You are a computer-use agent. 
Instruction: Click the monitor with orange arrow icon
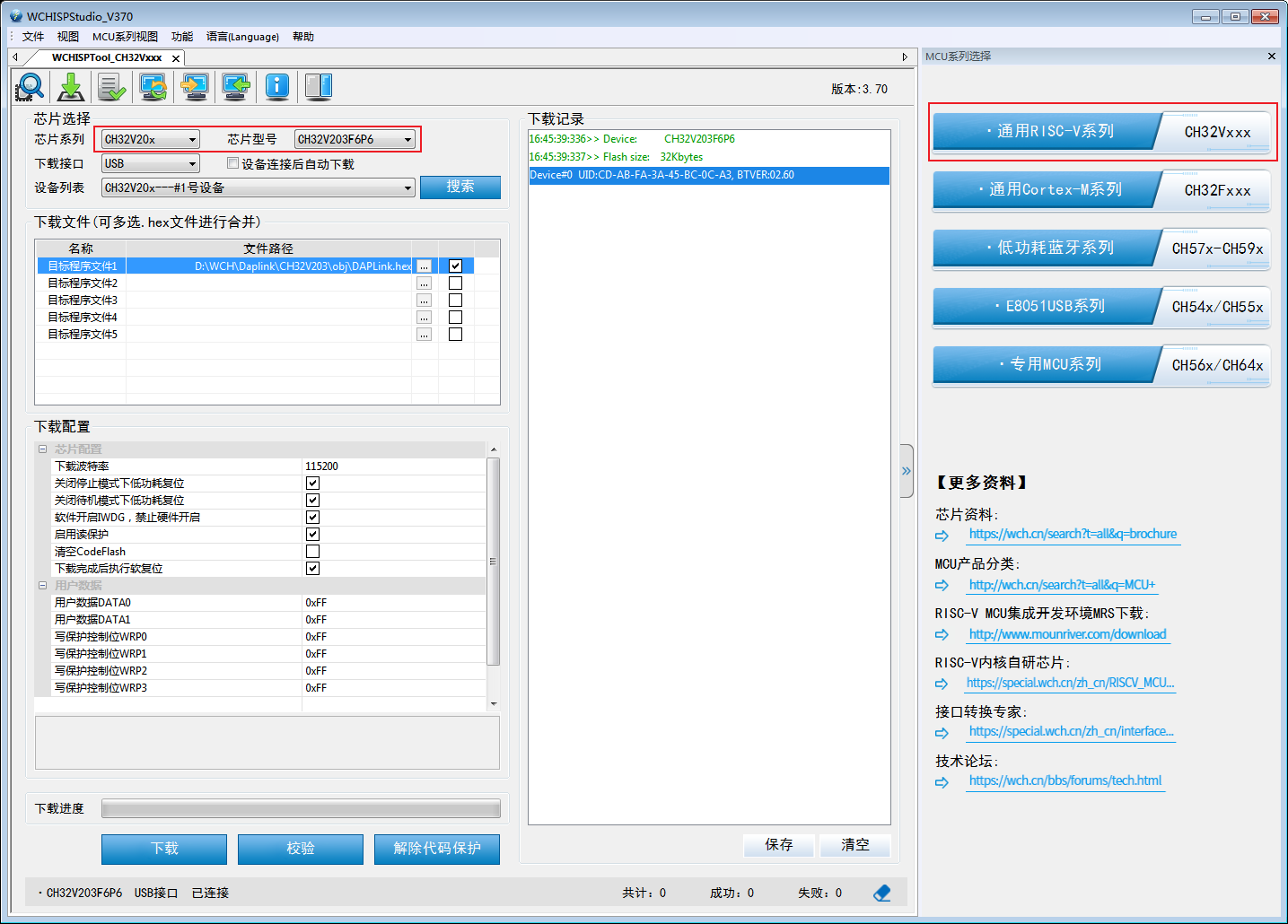(x=195, y=87)
